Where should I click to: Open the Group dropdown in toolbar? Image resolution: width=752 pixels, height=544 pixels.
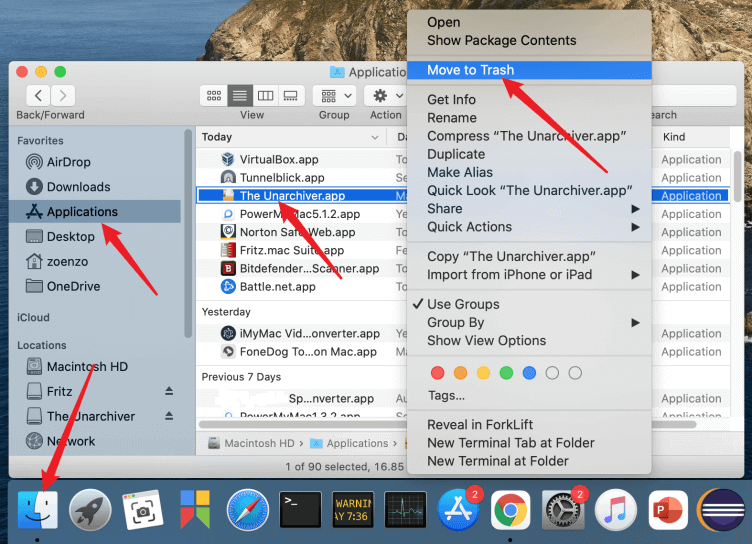pyautogui.click(x=334, y=95)
